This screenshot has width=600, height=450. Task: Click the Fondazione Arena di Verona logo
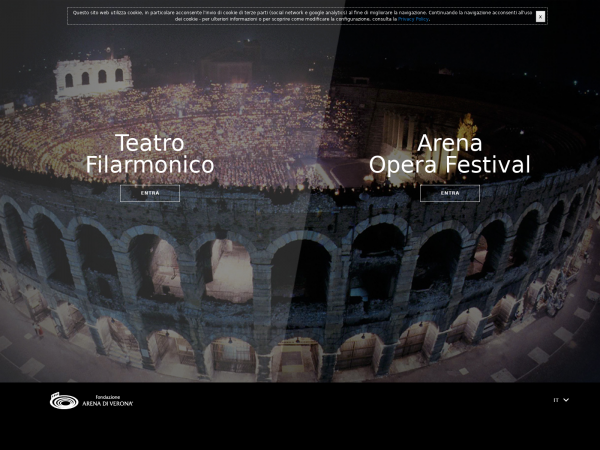(91, 401)
